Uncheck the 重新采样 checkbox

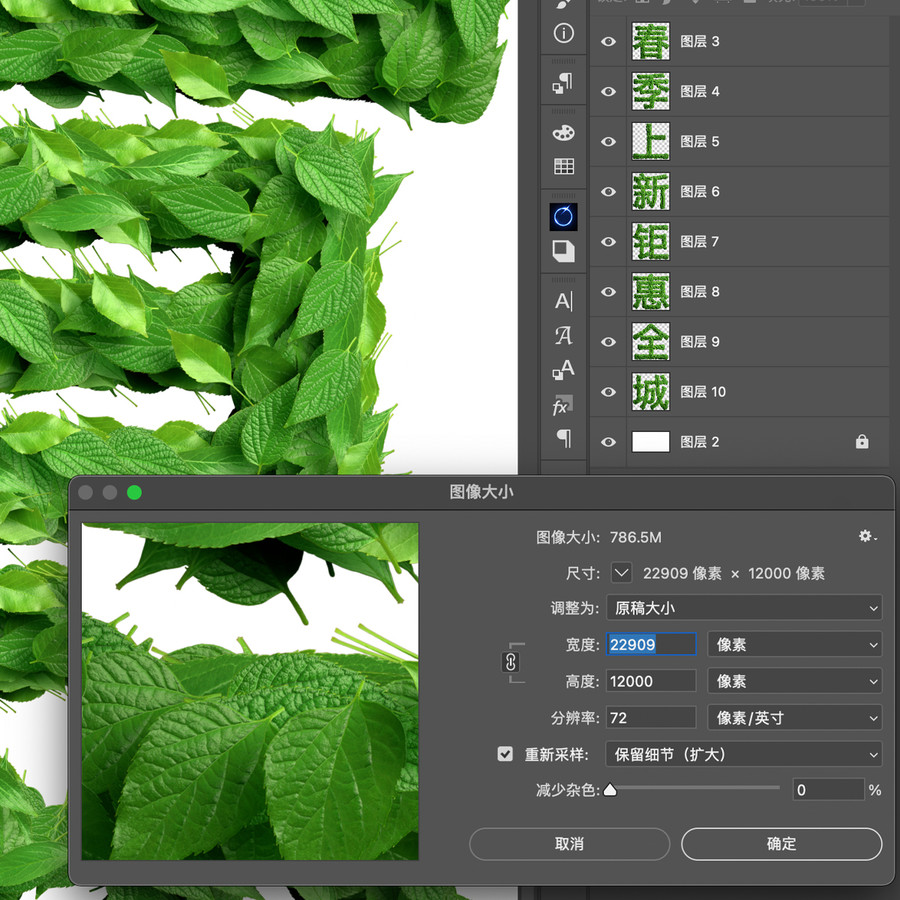(505, 754)
